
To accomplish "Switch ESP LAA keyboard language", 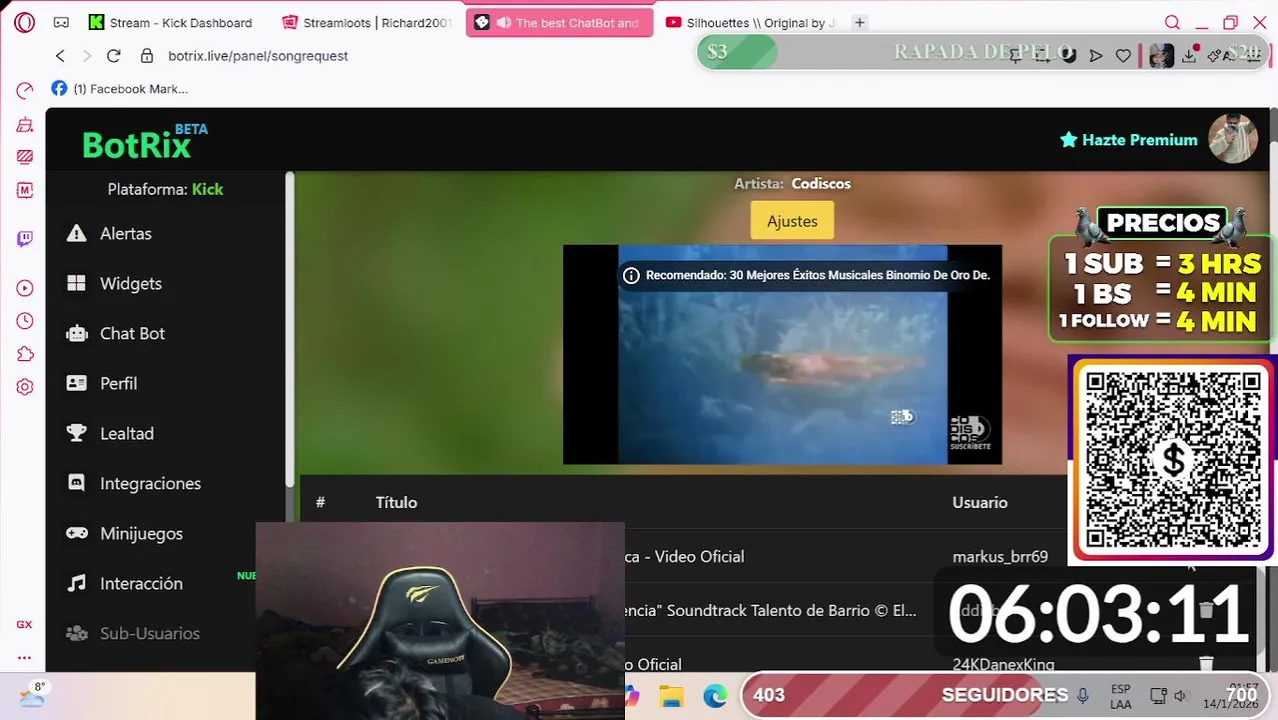I will 1121,696.
